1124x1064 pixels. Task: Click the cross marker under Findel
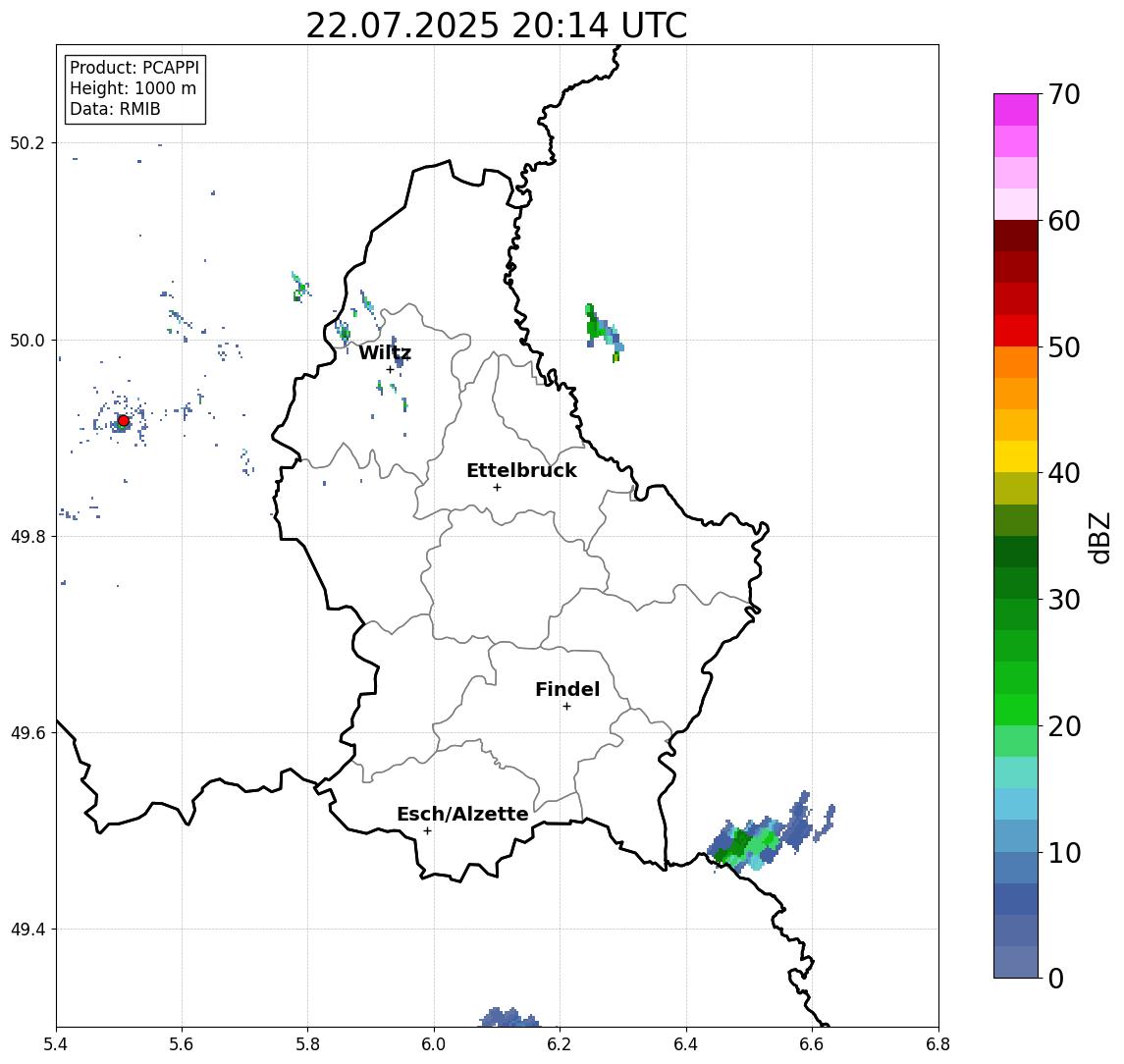(x=566, y=707)
